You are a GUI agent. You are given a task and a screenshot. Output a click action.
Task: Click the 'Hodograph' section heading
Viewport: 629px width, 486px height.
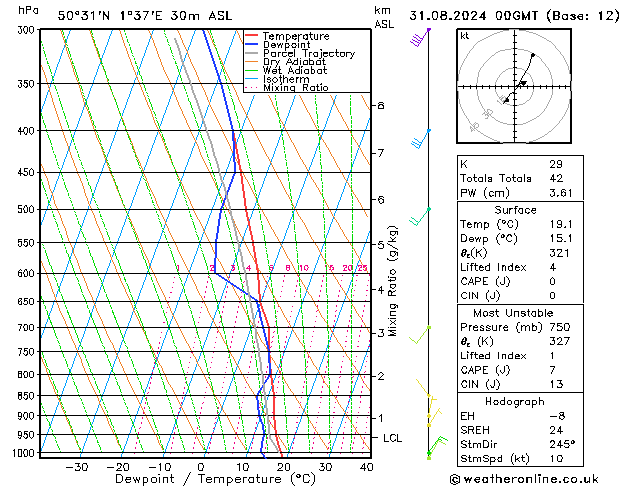[515, 402]
